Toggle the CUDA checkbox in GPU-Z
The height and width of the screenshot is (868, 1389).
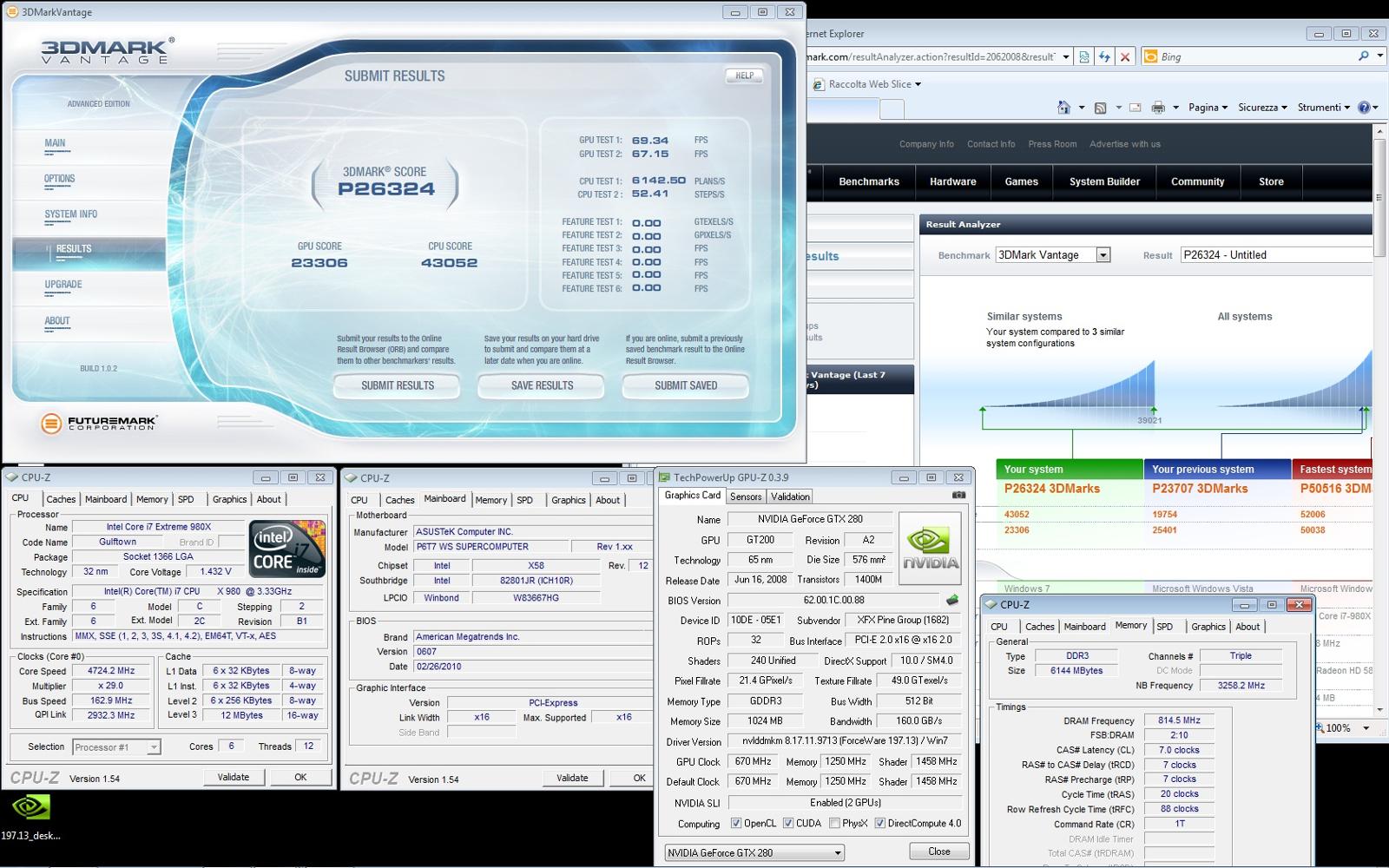(788, 824)
